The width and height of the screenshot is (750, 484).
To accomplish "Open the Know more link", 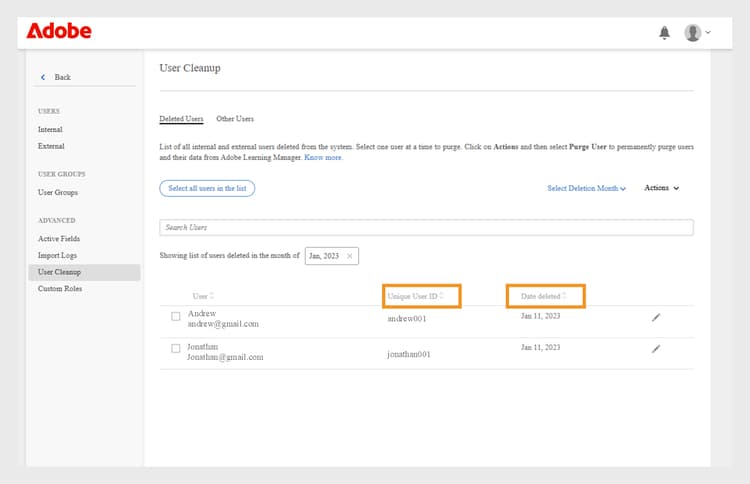I will coord(323,157).
